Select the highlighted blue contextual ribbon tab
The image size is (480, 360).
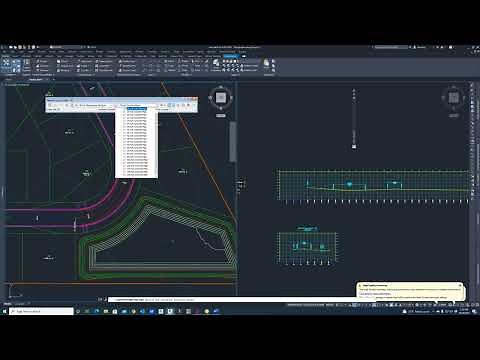[x=231, y=56]
